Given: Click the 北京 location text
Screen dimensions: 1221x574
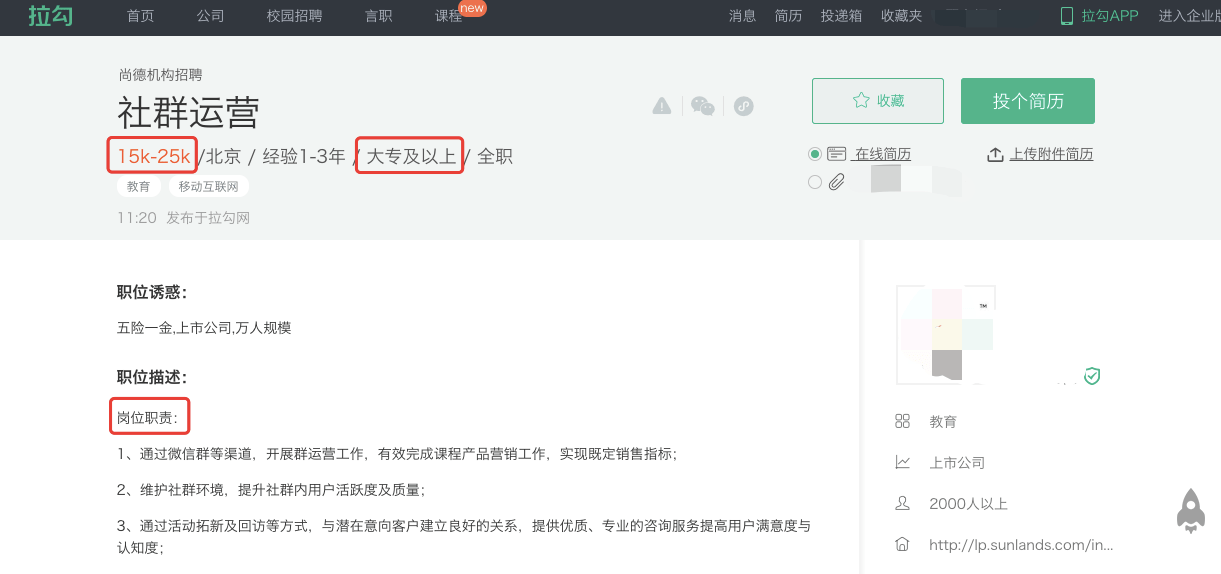Looking at the screenshot, I should 224,156.
